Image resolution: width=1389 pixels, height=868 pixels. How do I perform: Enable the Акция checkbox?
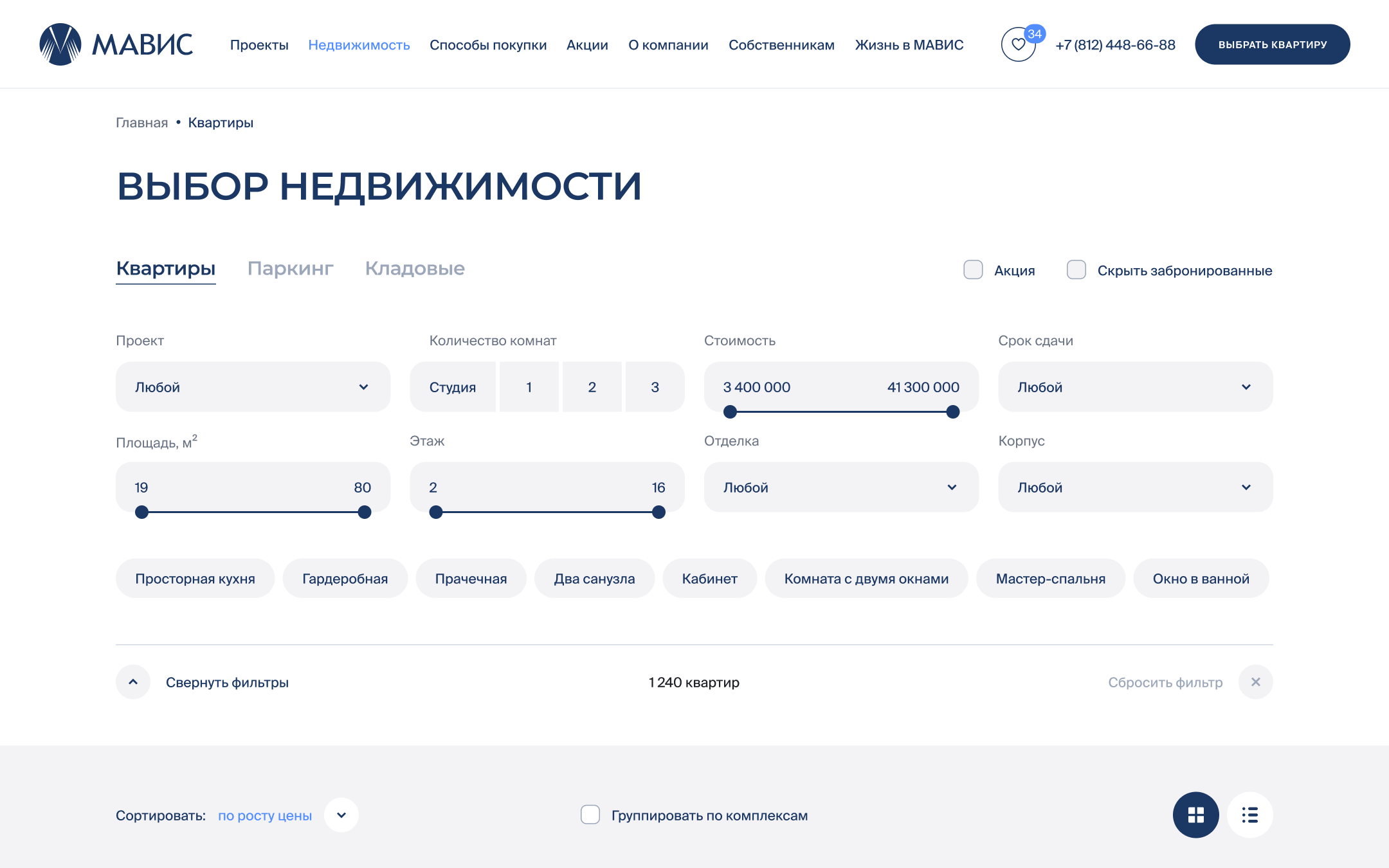click(973, 270)
